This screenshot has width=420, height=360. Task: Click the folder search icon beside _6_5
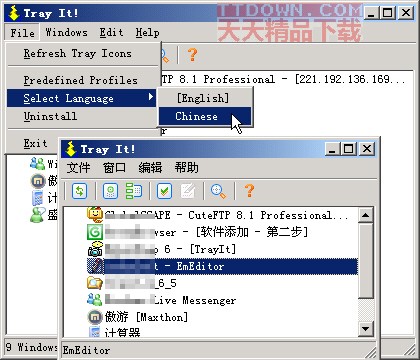click(x=95, y=283)
